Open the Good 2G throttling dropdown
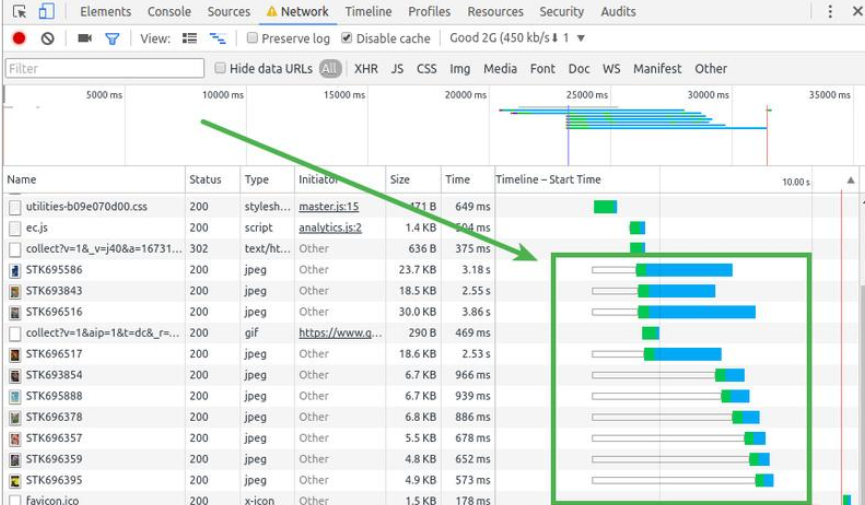 [517, 38]
